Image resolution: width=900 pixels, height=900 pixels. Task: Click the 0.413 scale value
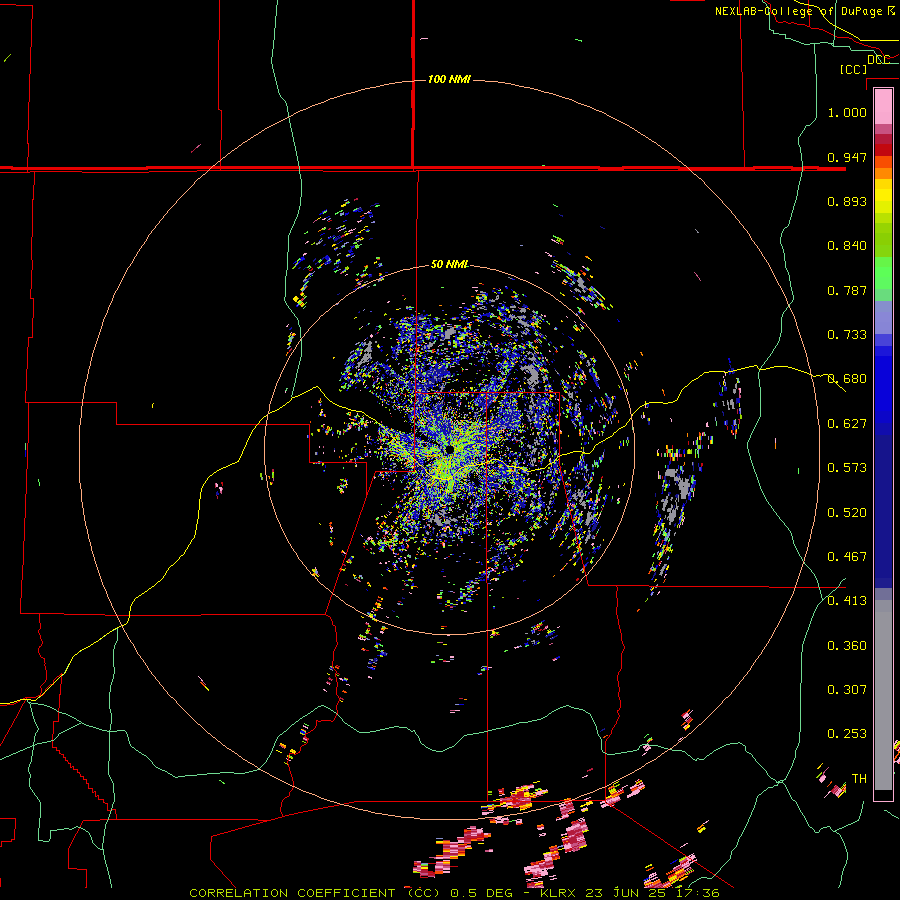tap(847, 601)
